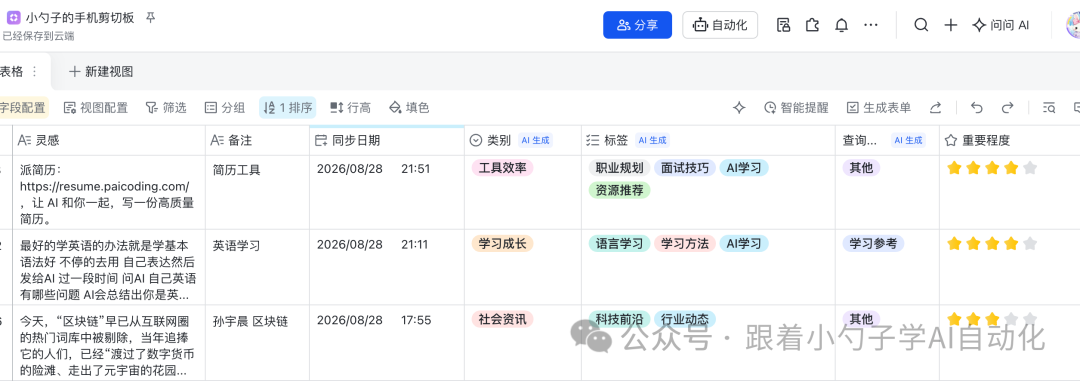
Task: Open 问问 AI assistant
Action: click(x=1000, y=25)
